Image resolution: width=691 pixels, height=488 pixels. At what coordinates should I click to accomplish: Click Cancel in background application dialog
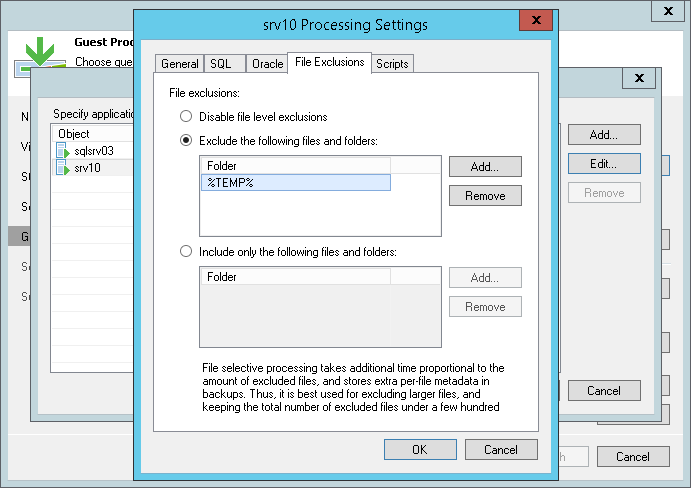604,391
